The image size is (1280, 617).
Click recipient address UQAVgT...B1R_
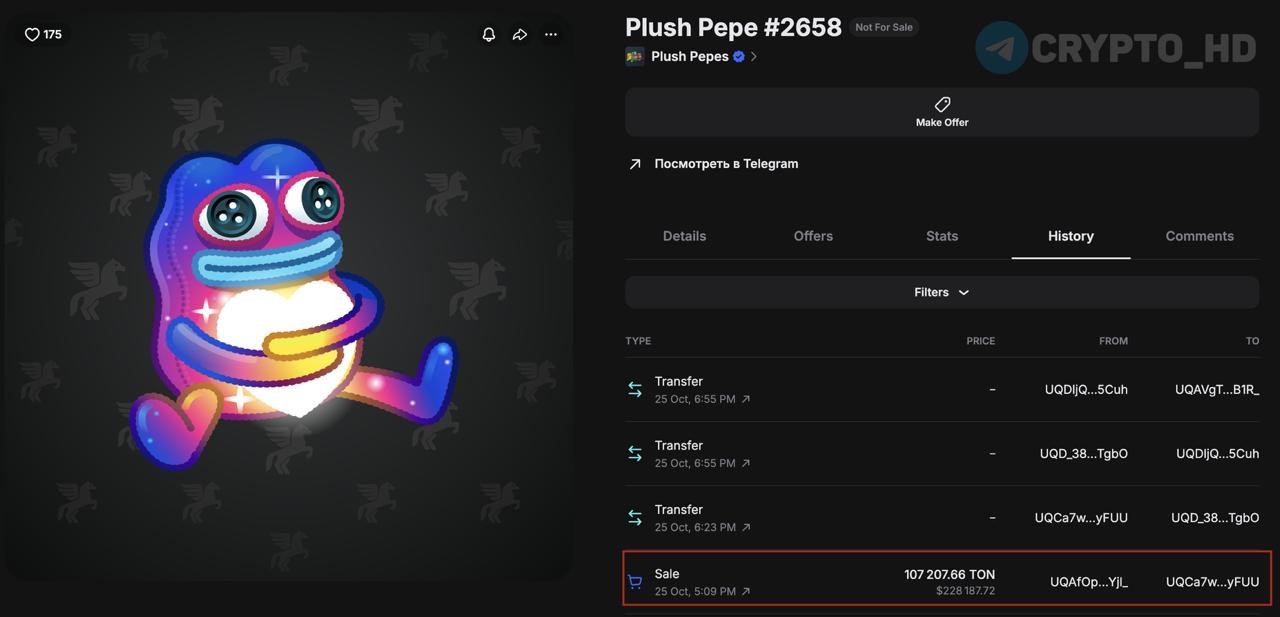click(x=1216, y=390)
